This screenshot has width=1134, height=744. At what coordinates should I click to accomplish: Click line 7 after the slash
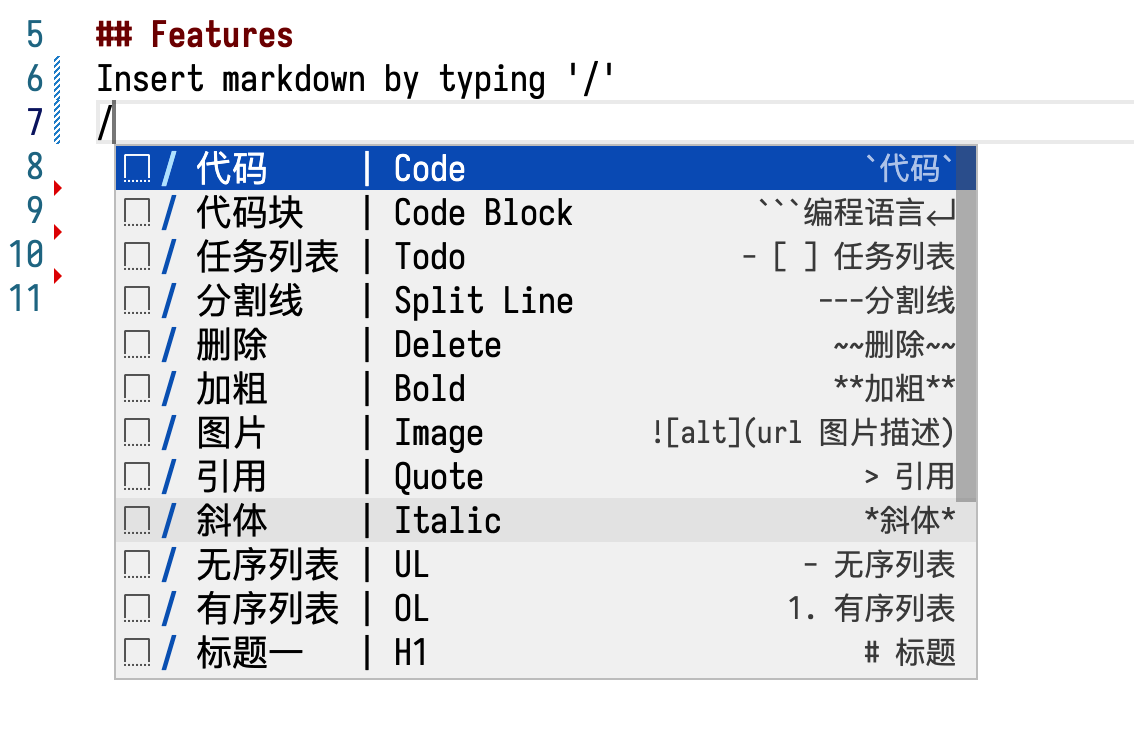pos(622,122)
